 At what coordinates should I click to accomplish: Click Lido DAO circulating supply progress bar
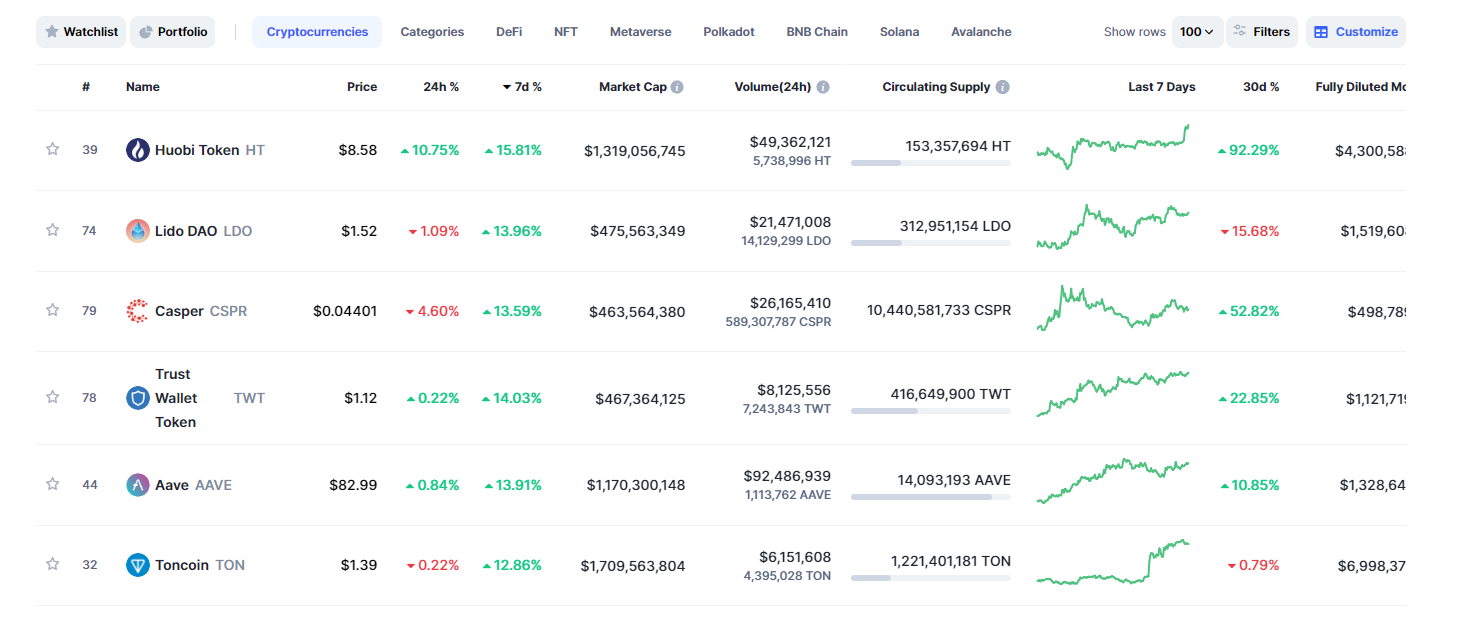tap(930, 242)
